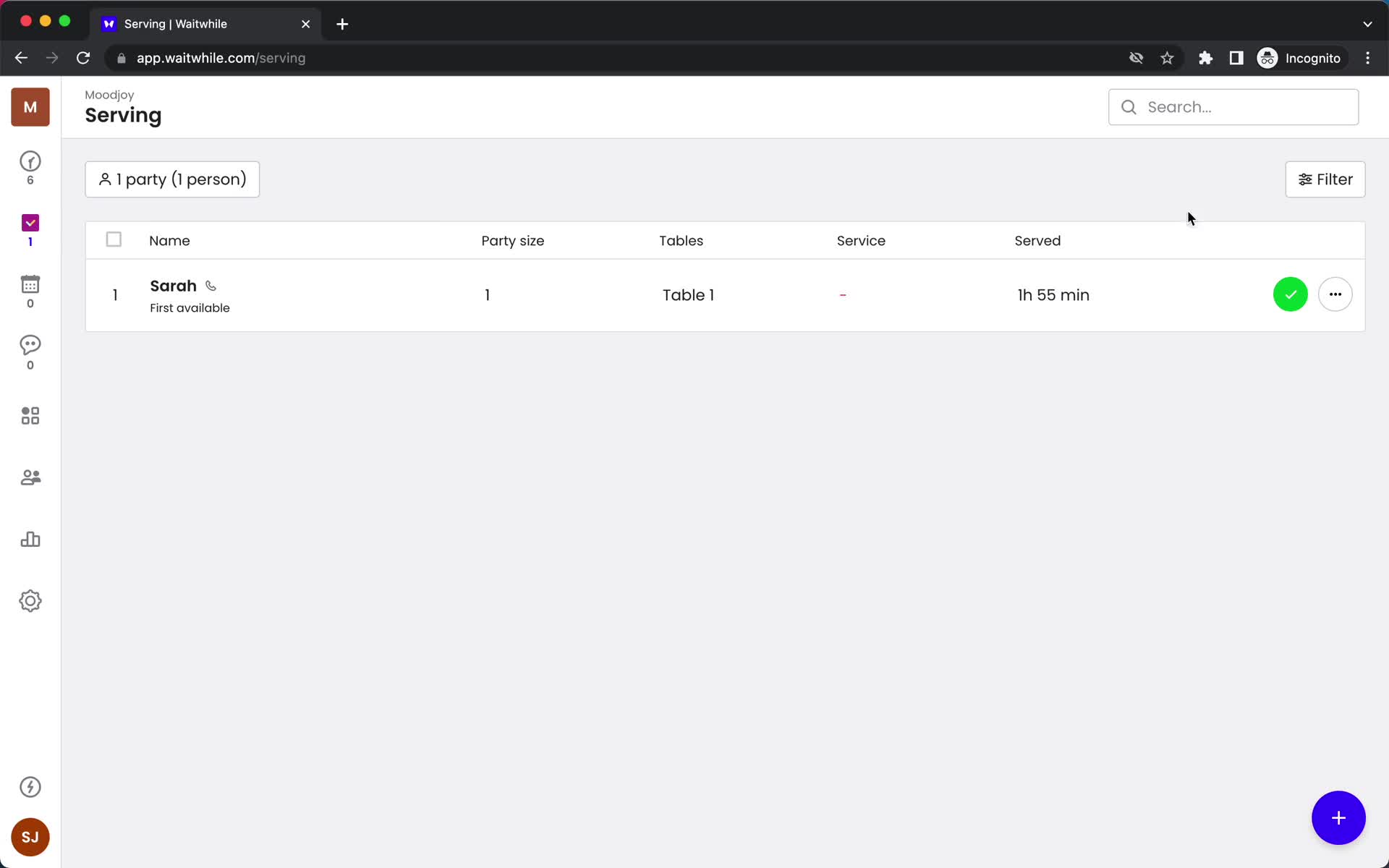Viewport: 1389px width, 868px height.
Task: Click the waitlist/queue icon in sidebar
Action: click(x=30, y=167)
